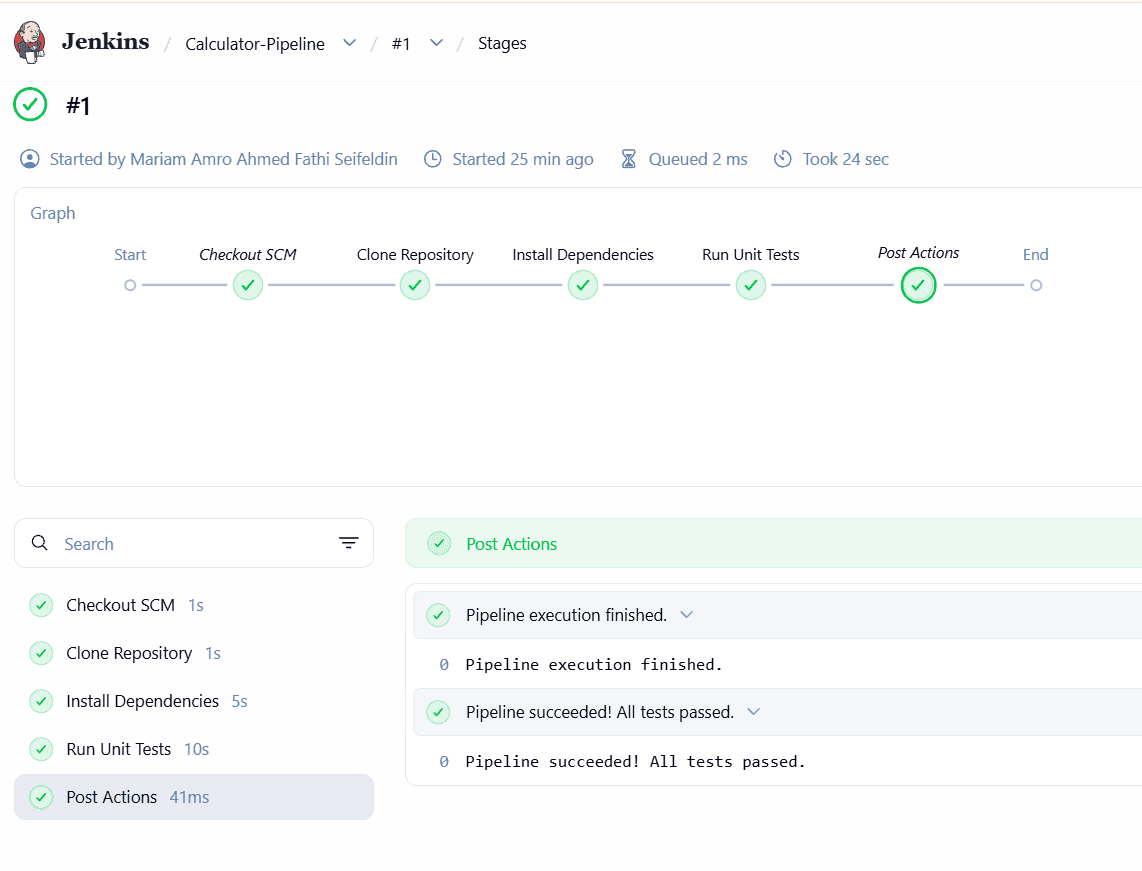Click the 5s duration of Install Dependencies
This screenshot has width=1142, height=871.
[x=240, y=701]
